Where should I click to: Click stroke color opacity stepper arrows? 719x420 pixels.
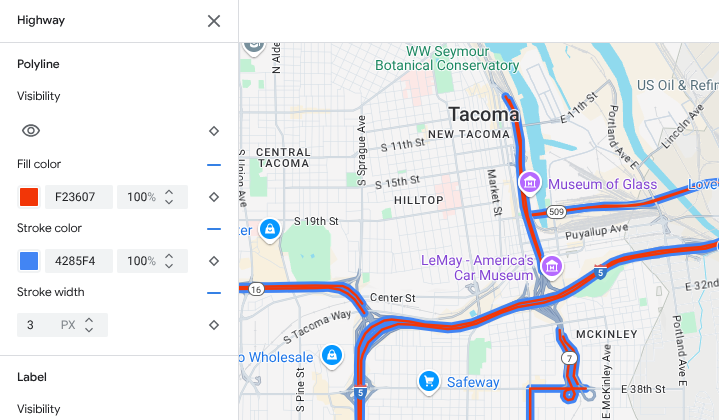(x=169, y=261)
